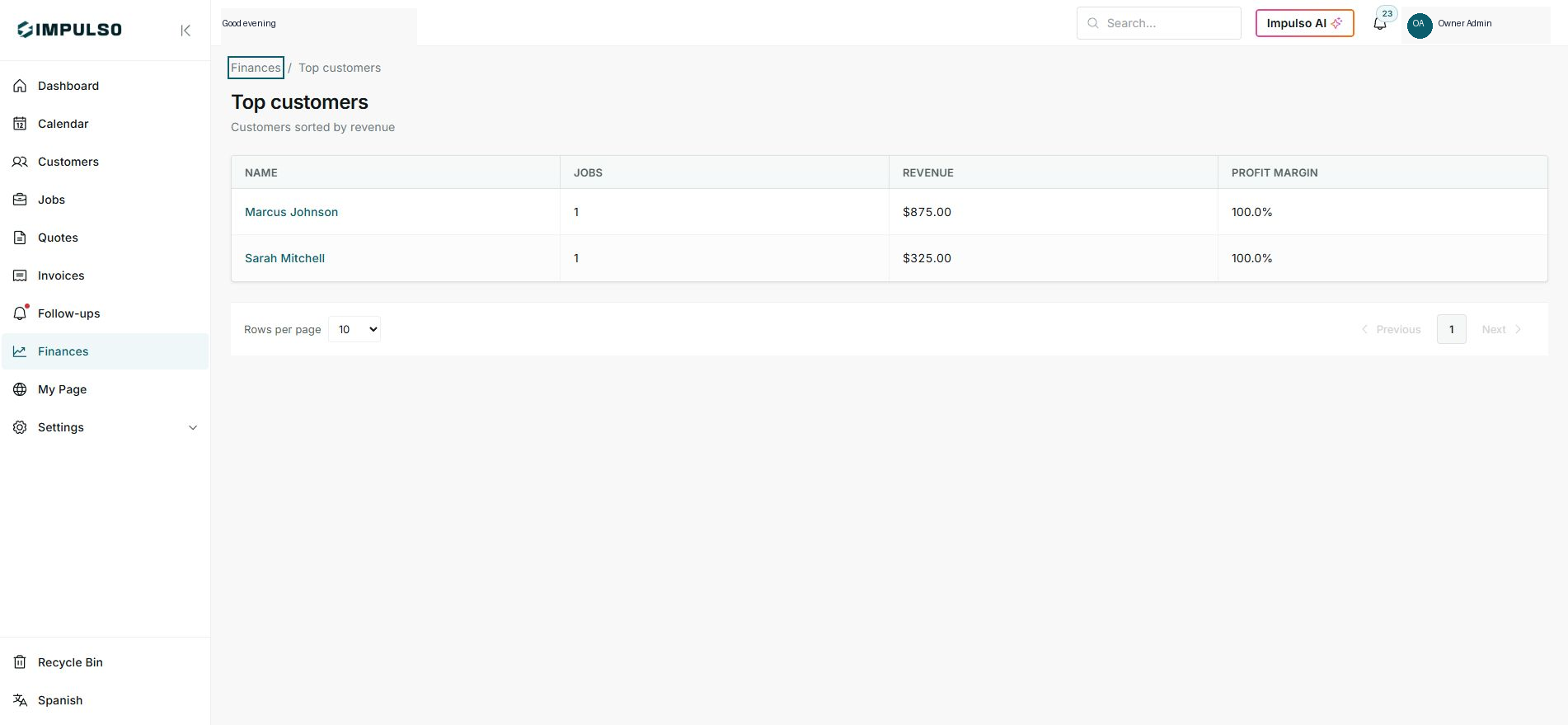Expand the Settings submenu chevron
The width and height of the screenshot is (1568, 725).
pyautogui.click(x=193, y=427)
